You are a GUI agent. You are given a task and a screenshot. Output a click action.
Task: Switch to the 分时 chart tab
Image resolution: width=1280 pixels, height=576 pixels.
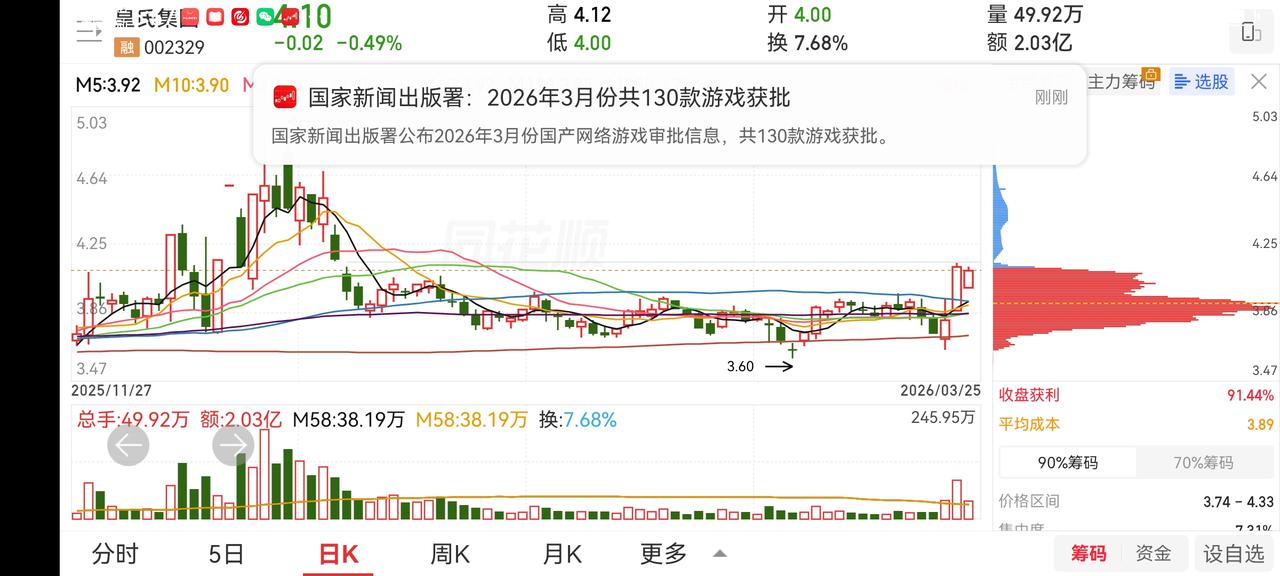(x=115, y=553)
